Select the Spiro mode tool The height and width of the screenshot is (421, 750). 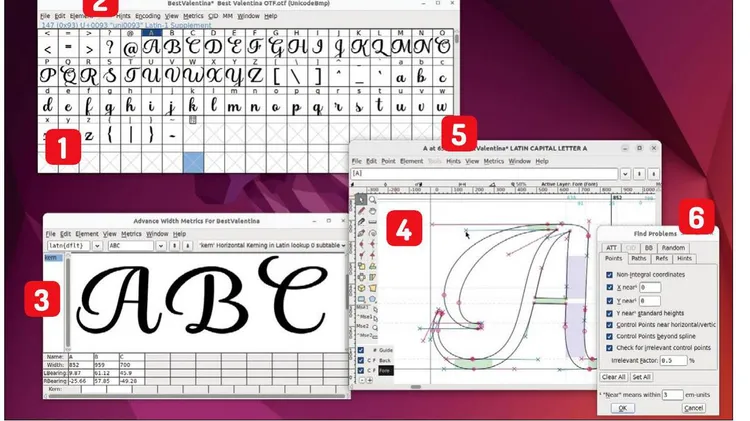(372, 233)
